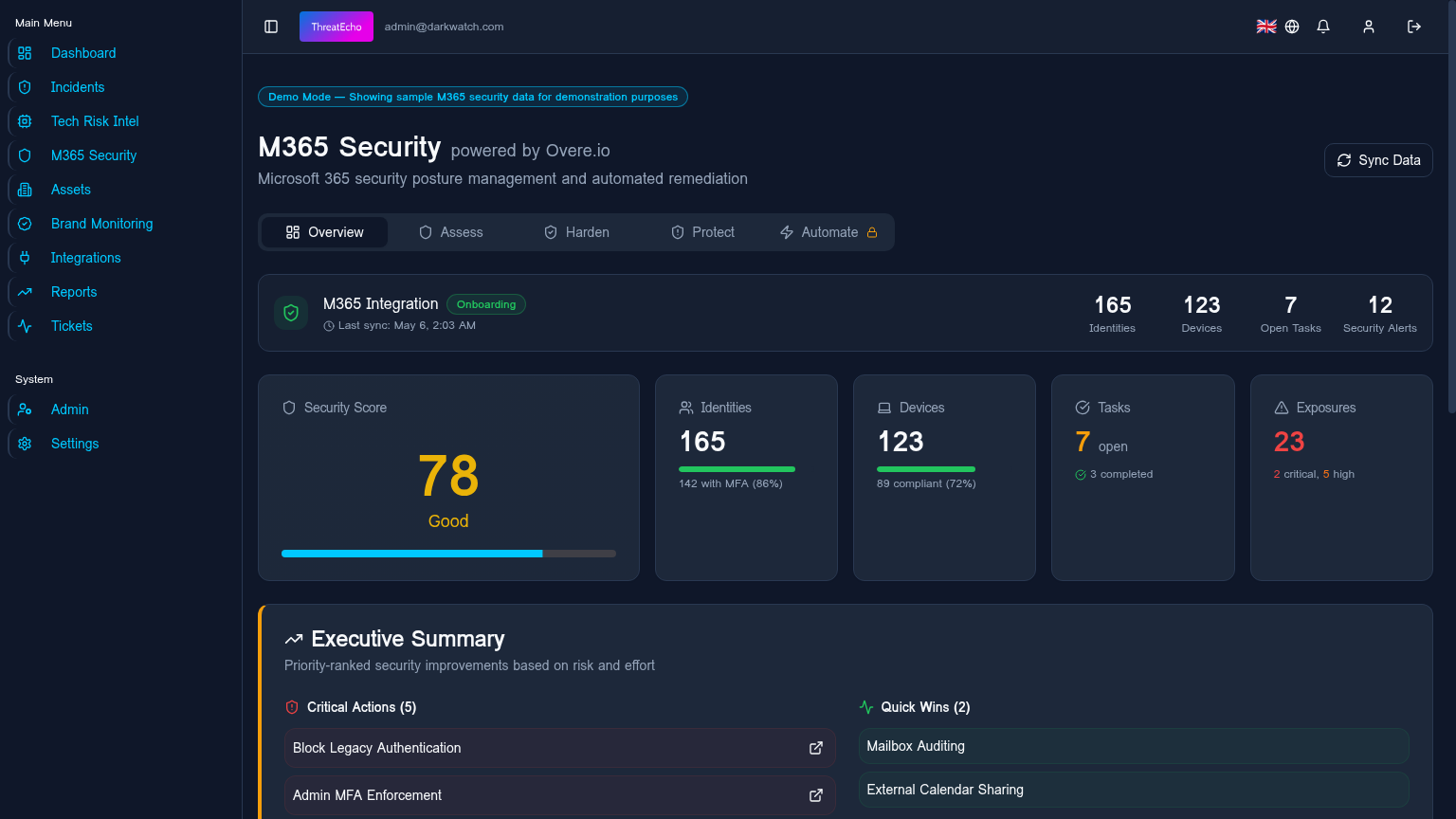Open Reports menu item

point(74,292)
